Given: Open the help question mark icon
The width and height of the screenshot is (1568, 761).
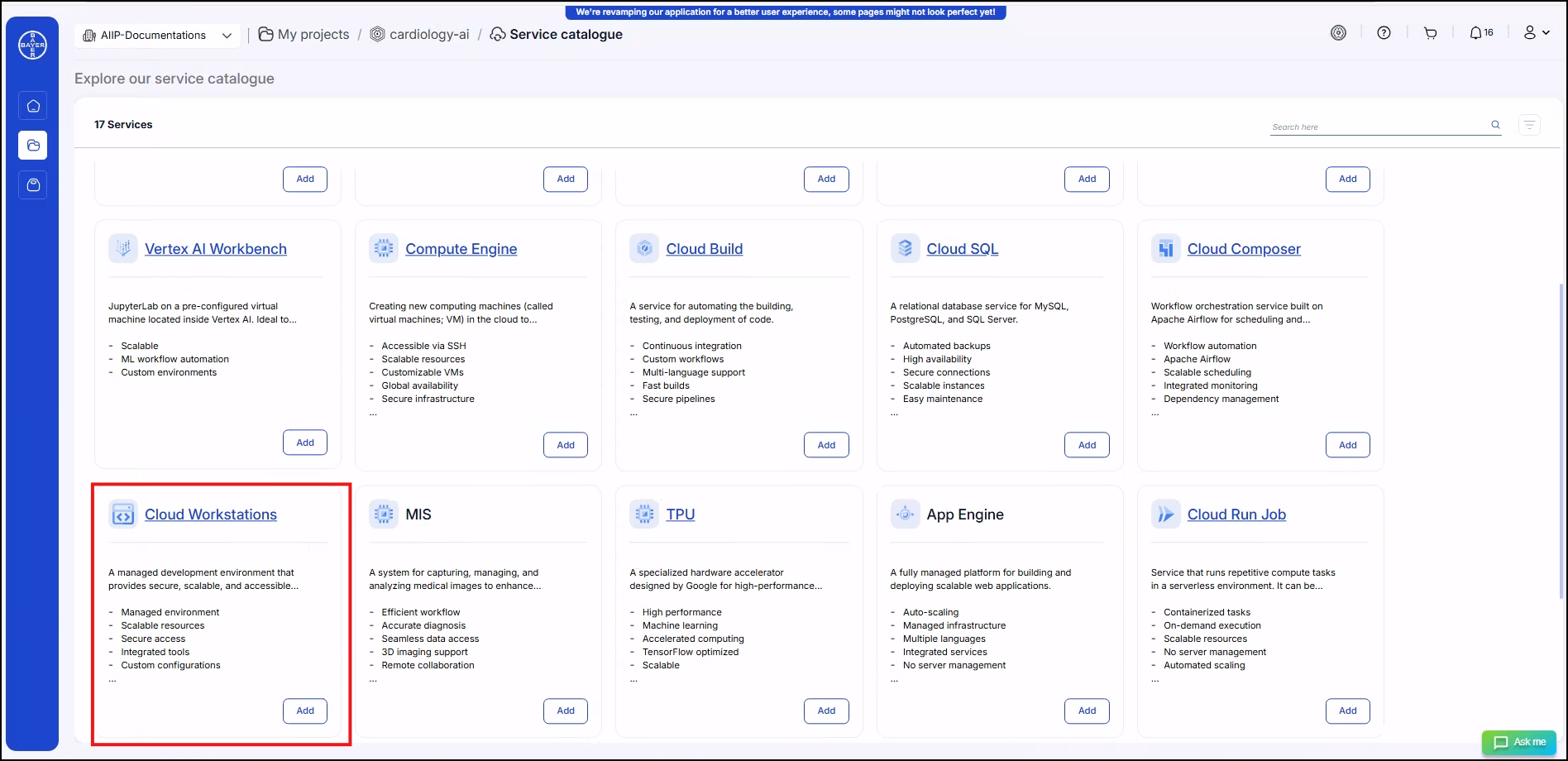Looking at the screenshot, I should (1384, 33).
